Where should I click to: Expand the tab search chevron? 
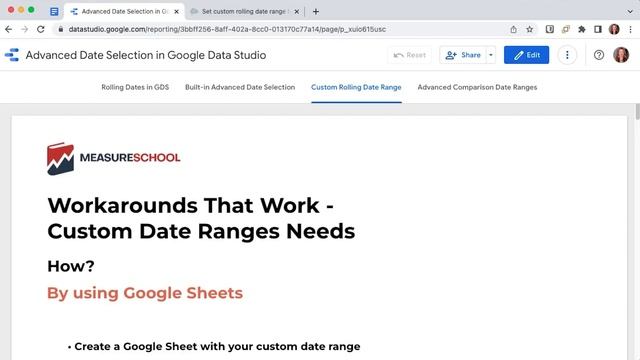[x=630, y=11]
